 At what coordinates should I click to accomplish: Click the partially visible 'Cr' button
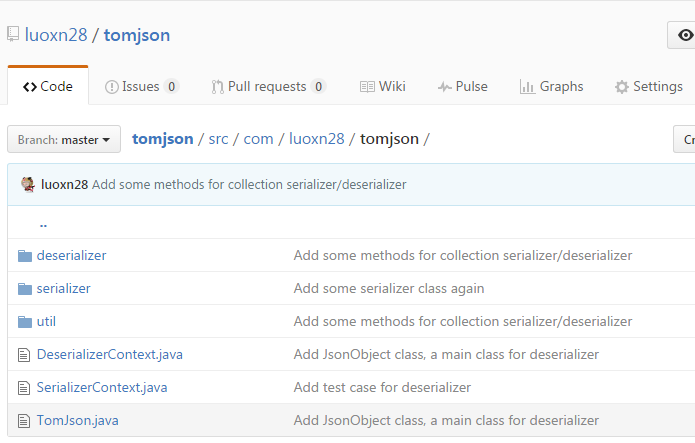pyautogui.click(x=684, y=139)
